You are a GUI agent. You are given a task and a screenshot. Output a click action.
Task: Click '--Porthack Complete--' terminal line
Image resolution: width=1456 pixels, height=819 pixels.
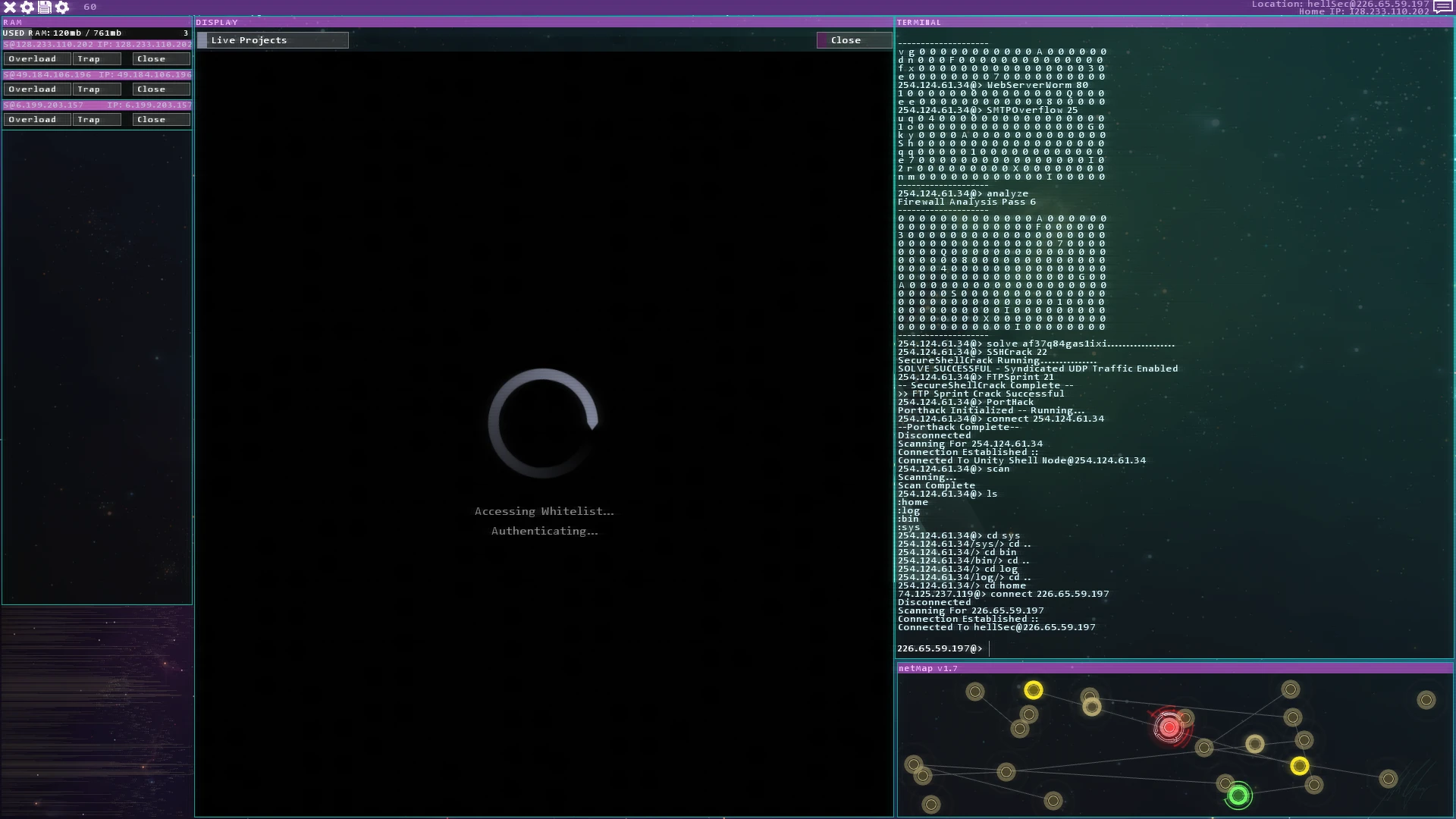[959, 427]
